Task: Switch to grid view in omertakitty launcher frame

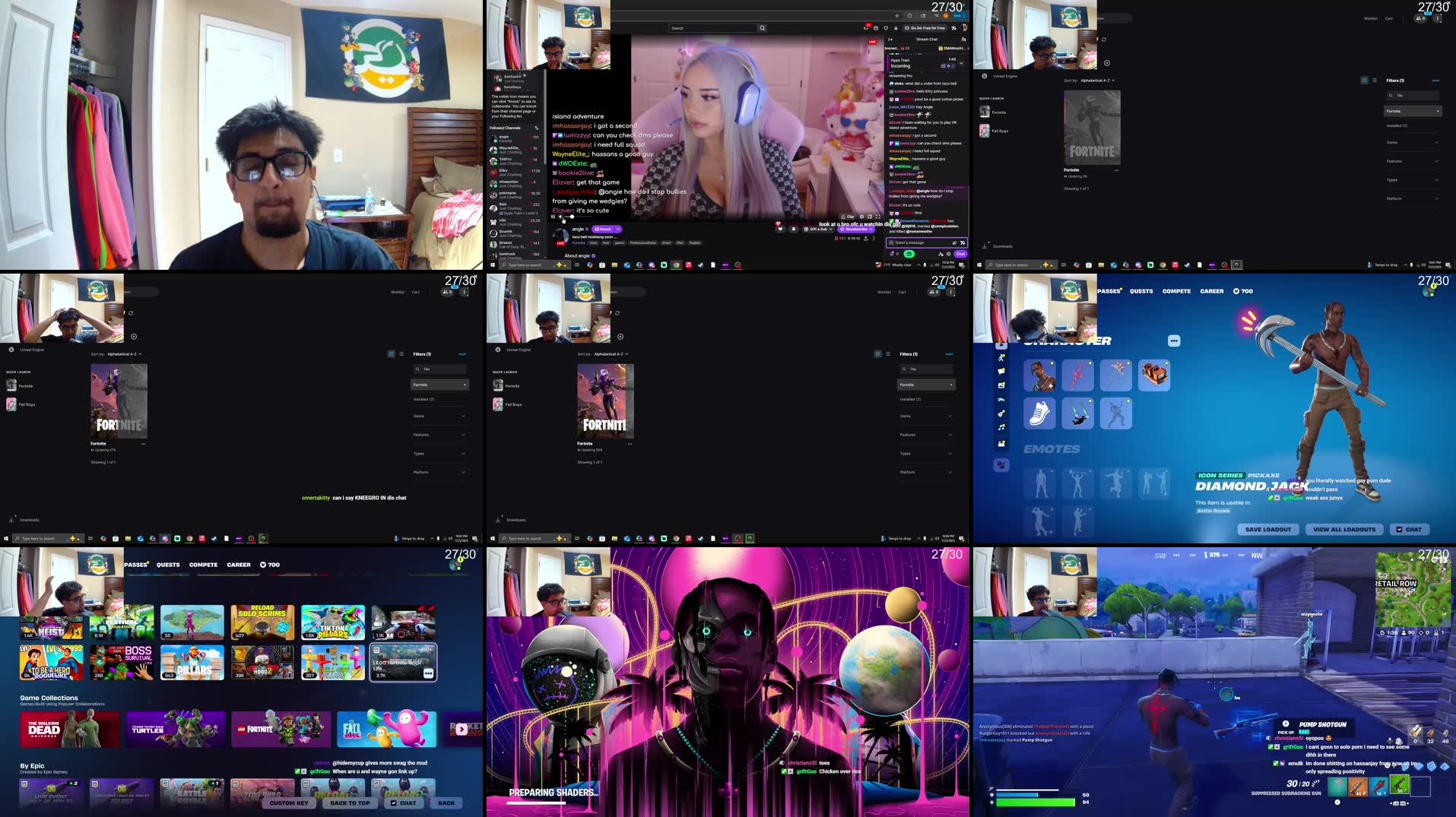Action: (x=392, y=354)
